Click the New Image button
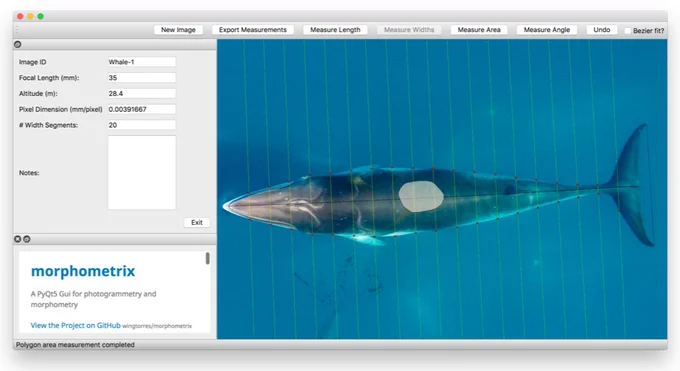The width and height of the screenshot is (680, 371). tap(178, 30)
